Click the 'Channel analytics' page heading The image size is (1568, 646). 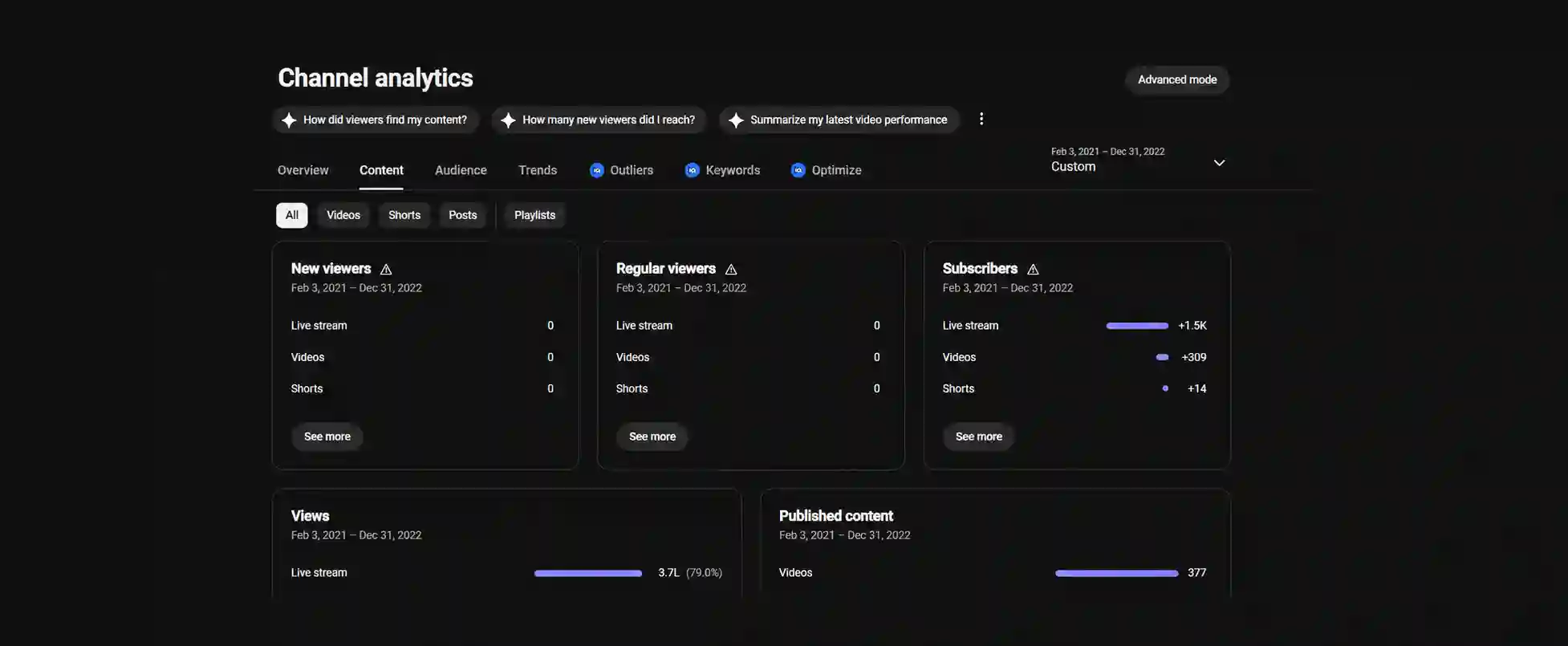pyautogui.click(x=376, y=78)
